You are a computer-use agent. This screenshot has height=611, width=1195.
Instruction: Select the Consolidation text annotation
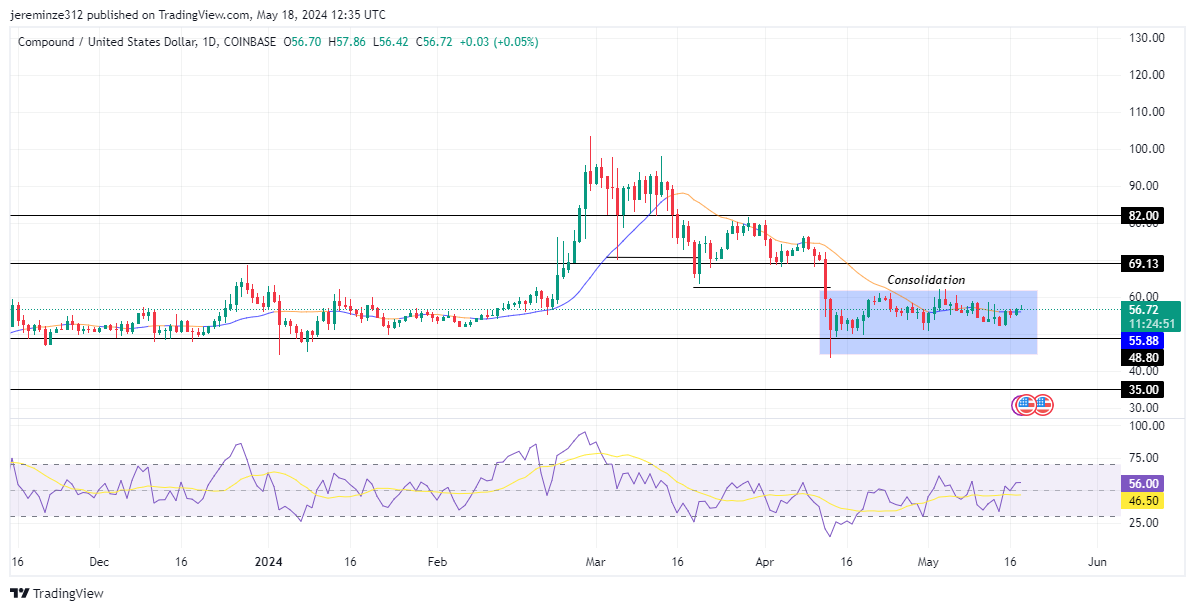tap(926, 280)
